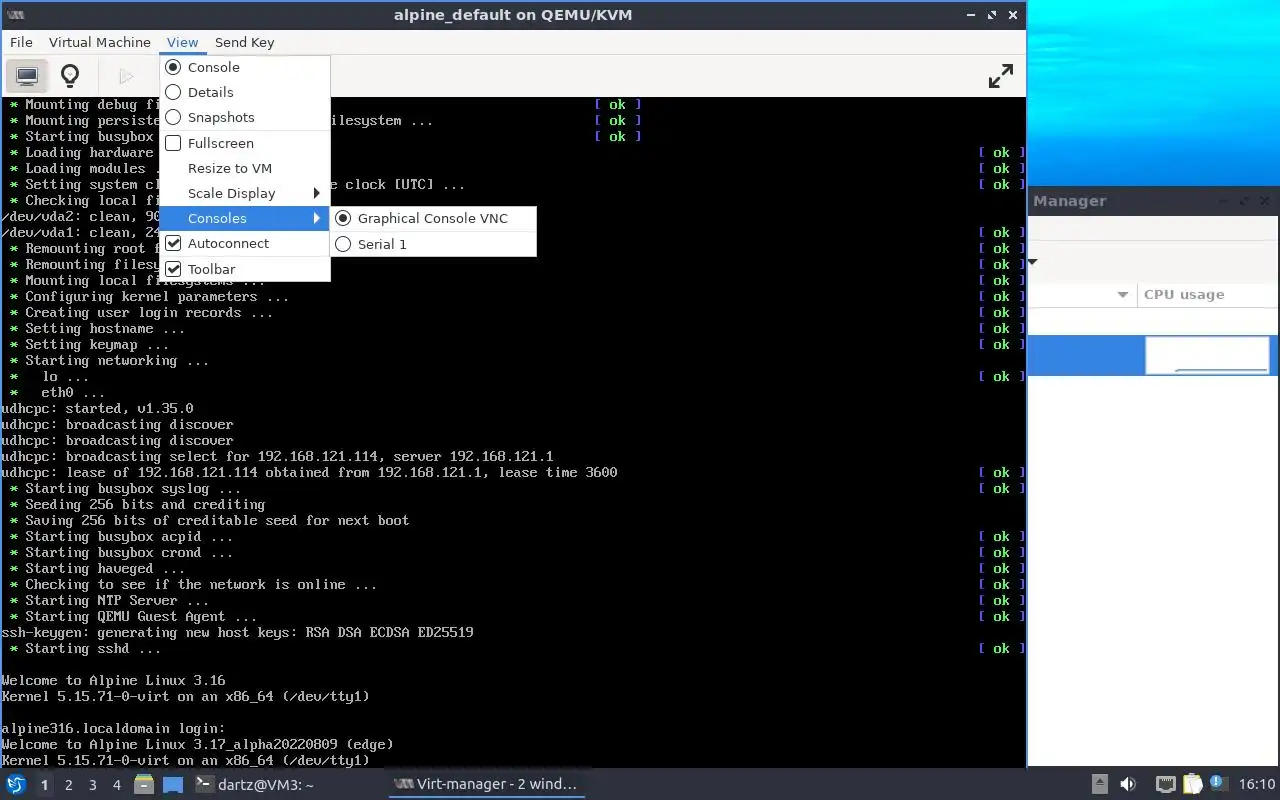Close the open View menu
Viewport: 1280px width, 800px height.
(183, 42)
